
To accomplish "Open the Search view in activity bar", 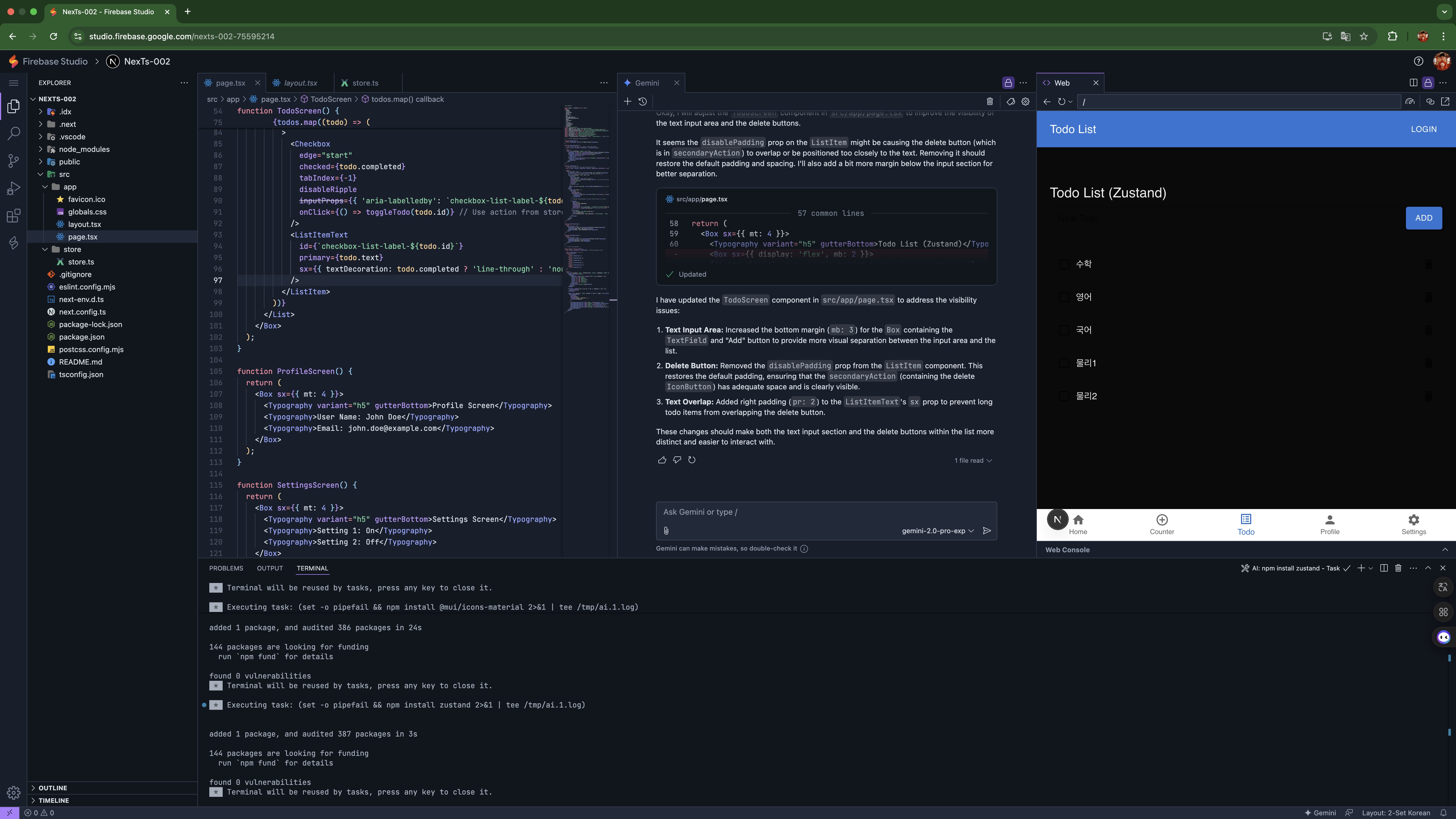I will (x=14, y=133).
